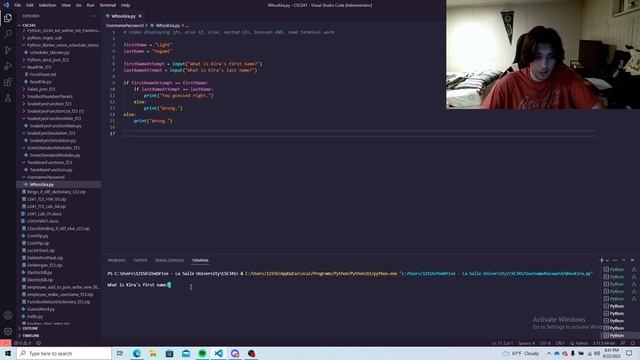
Task: Expand the Salad_json_f23 folder
Action: [41, 89]
